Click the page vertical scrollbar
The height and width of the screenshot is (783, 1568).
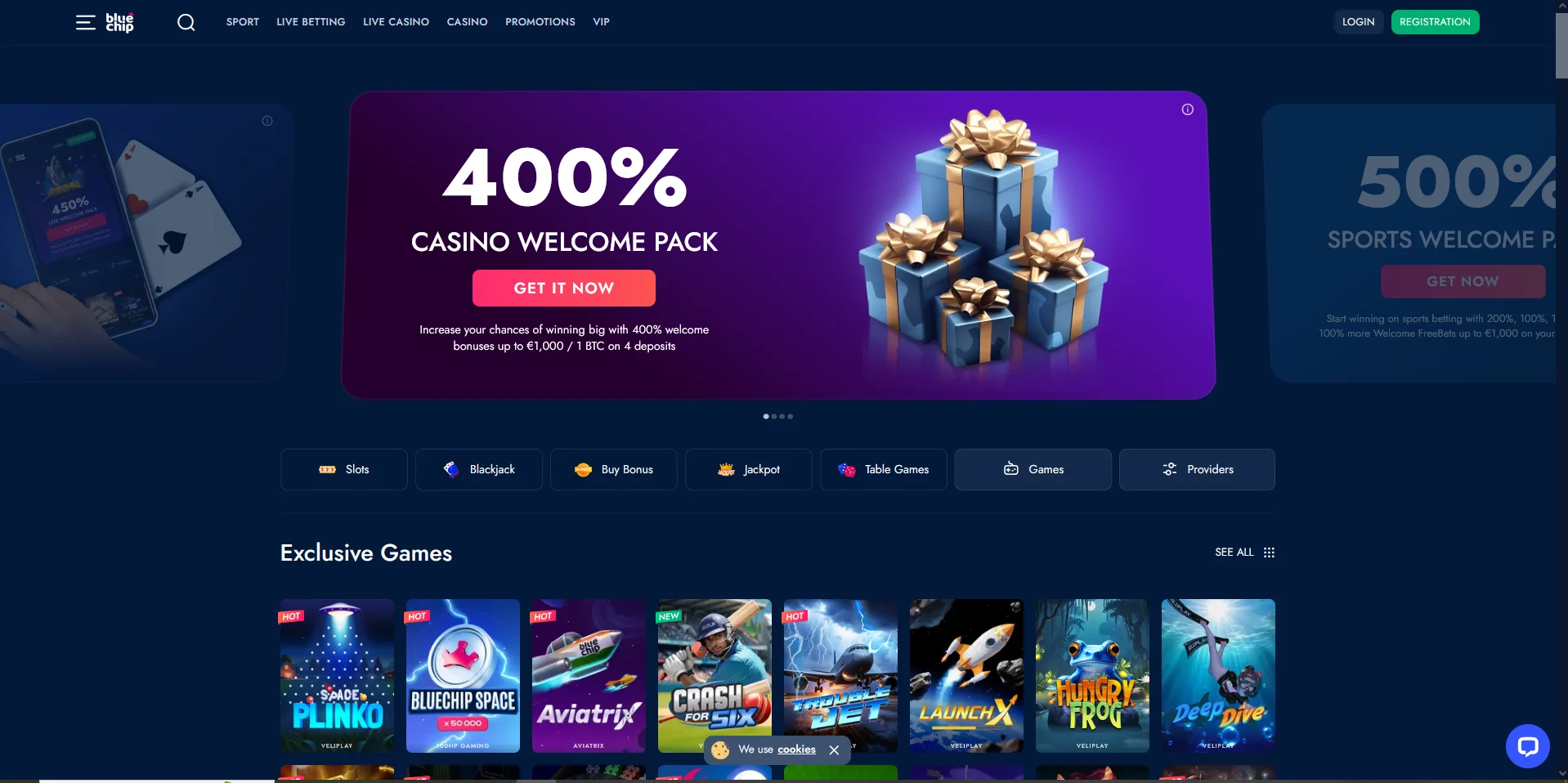(1561, 391)
